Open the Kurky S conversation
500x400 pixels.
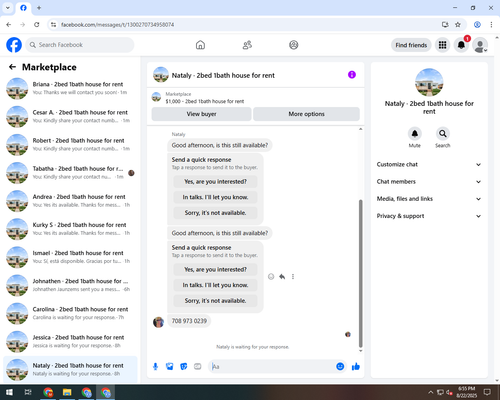[70, 229]
